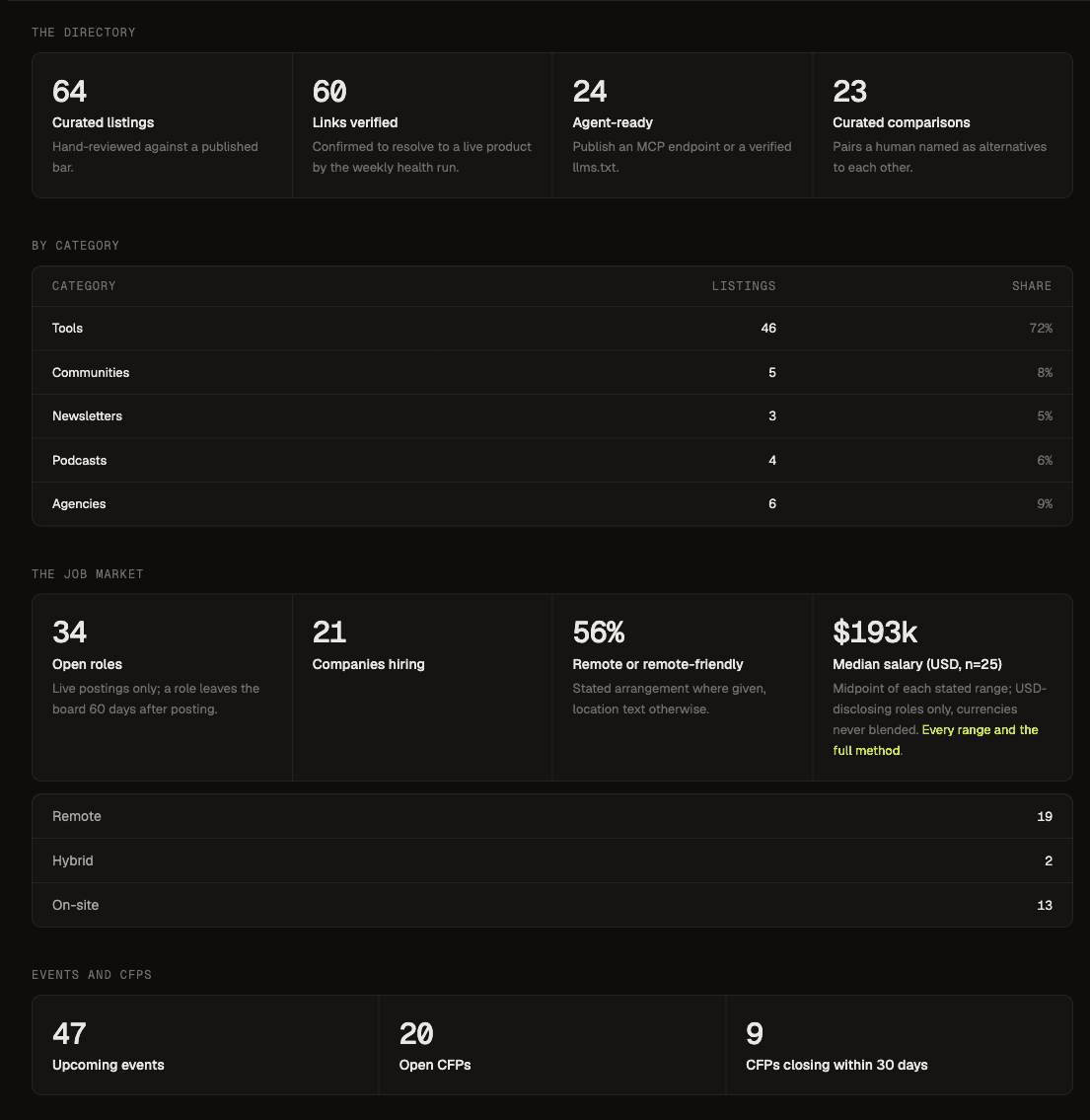Screen dimensions: 1090x1120
Task: Click the 72% share value
Action: point(1041,329)
